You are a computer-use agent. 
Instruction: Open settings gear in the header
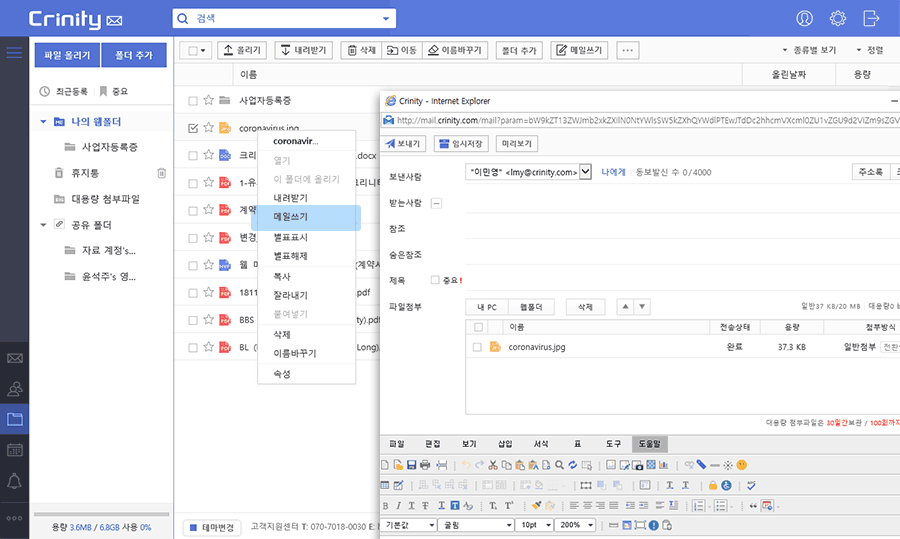[837, 18]
